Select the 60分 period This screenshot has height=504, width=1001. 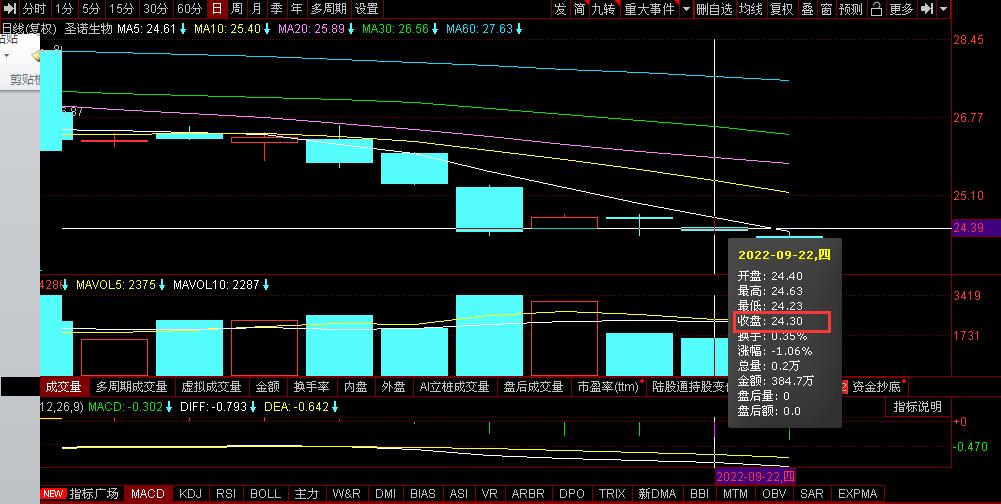190,9
